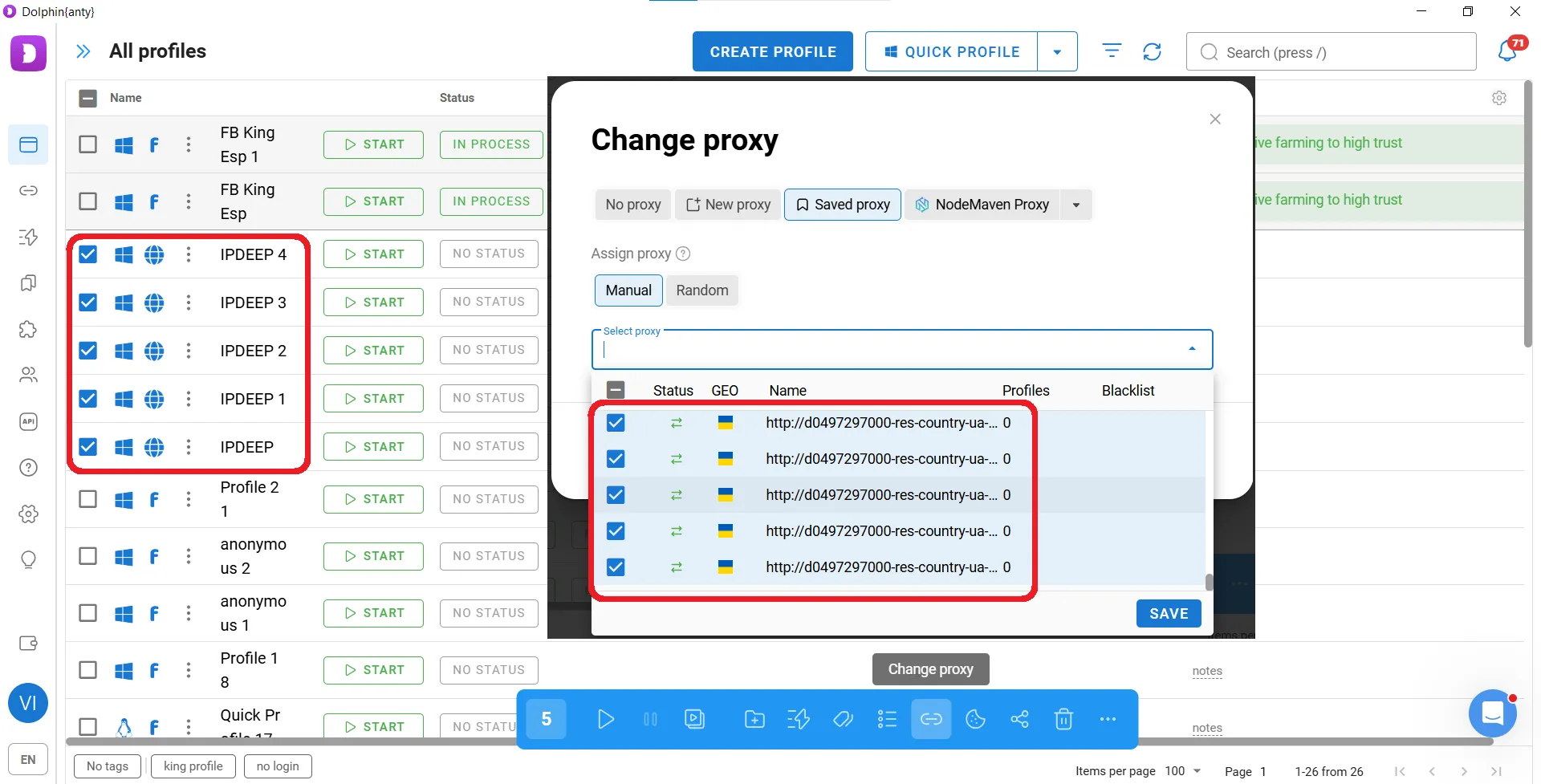Image resolution: width=1541 pixels, height=784 pixels.
Task: Uncheck the IPDEEP 4 profile checkbox
Action: tap(88, 254)
